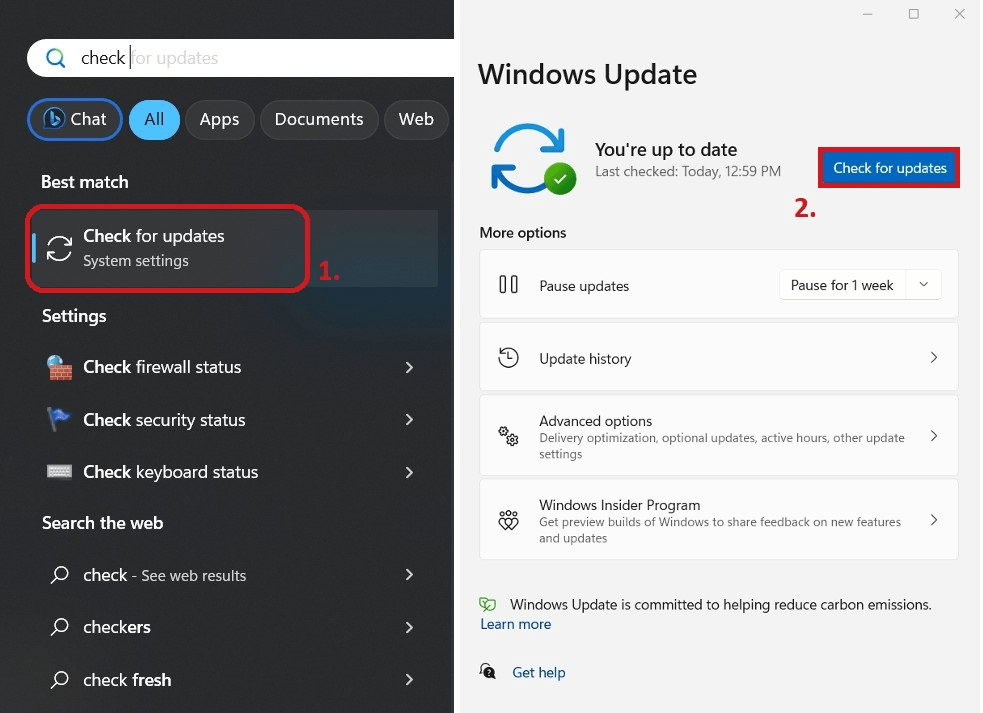Click the keyboard icon next to keyboard status

point(59,472)
